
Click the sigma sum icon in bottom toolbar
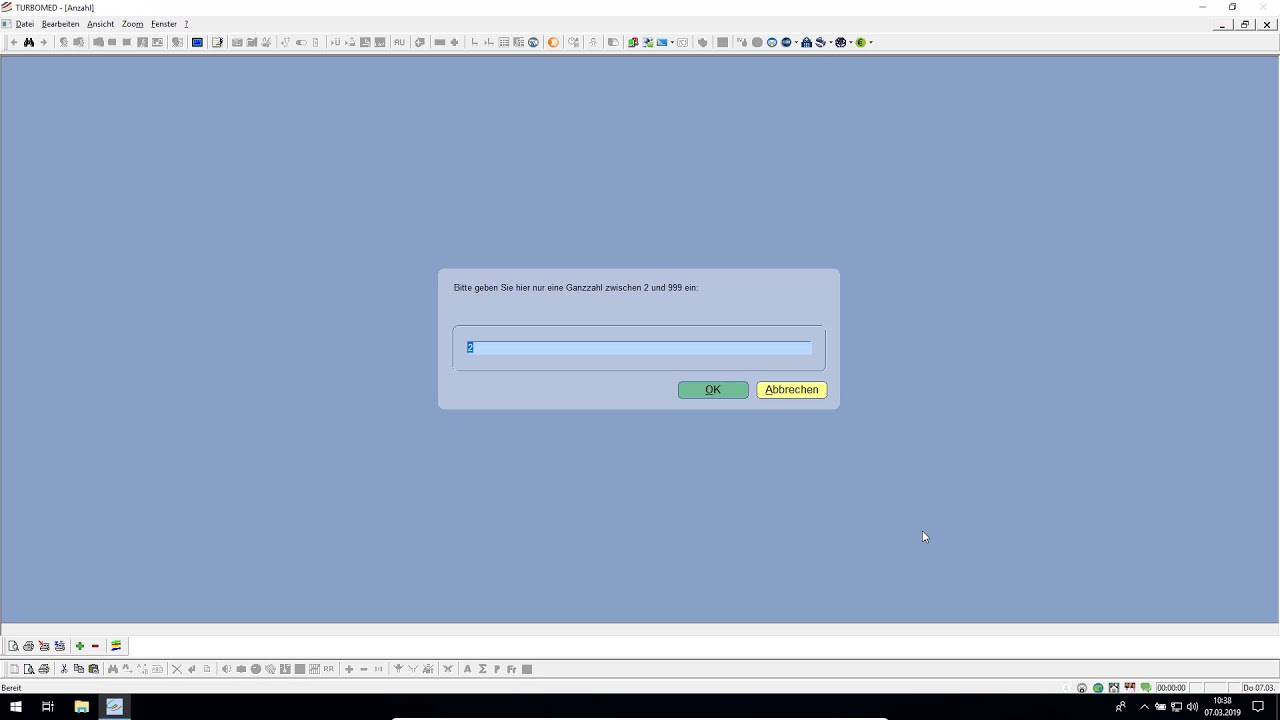[x=482, y=669]
